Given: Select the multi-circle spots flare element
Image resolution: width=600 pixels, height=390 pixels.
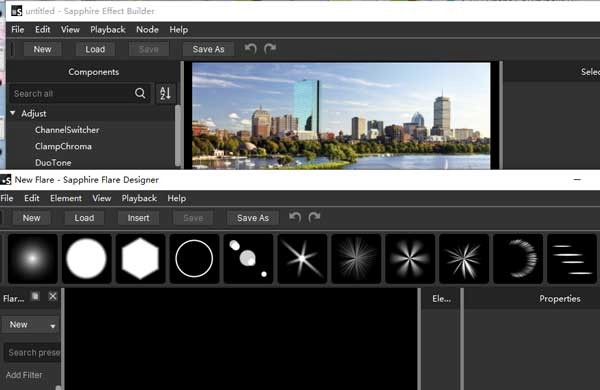Looking at the screenshot, I should [248, 259].
